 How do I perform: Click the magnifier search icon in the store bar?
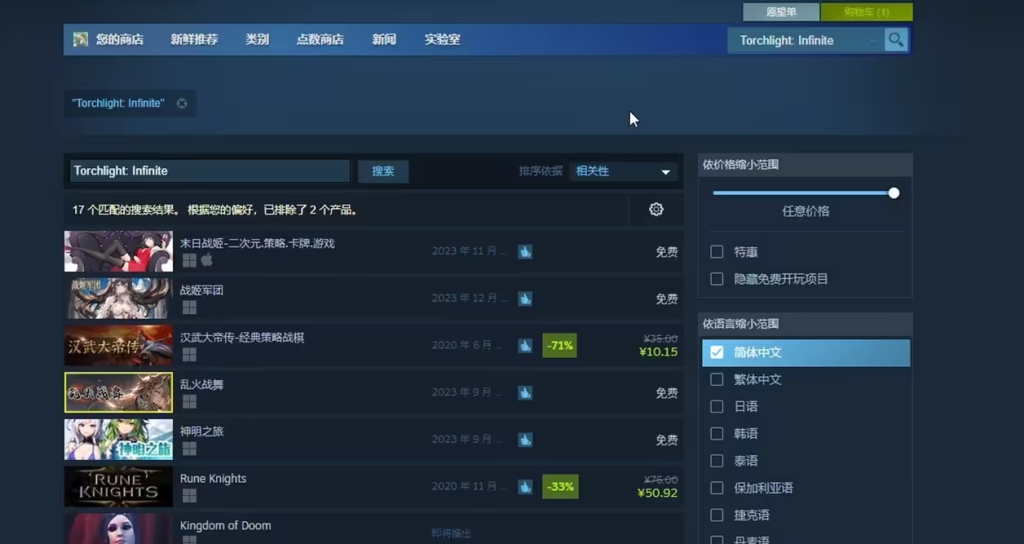[x=896, y=40]
